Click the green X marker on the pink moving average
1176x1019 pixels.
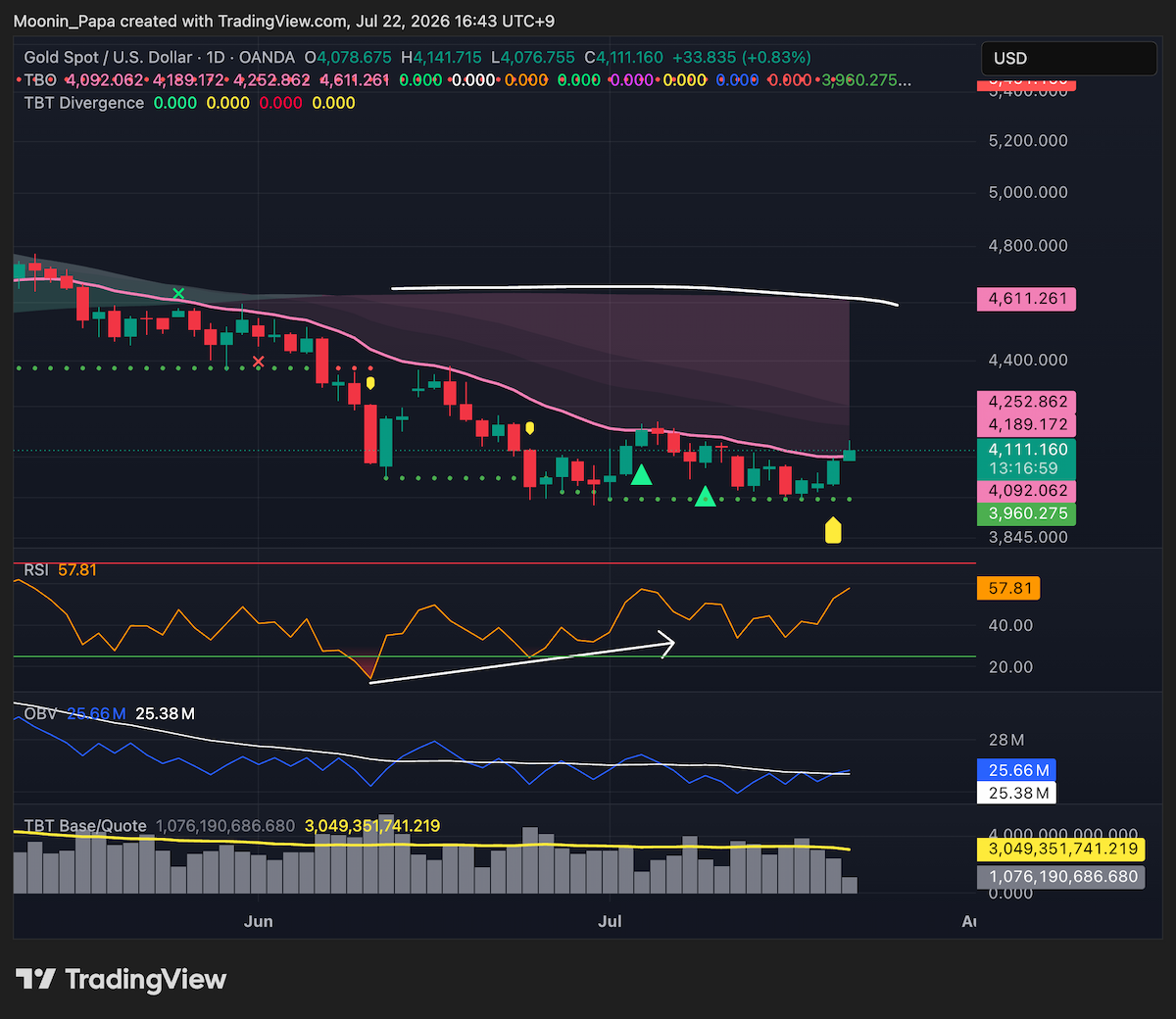pos(178,293)
